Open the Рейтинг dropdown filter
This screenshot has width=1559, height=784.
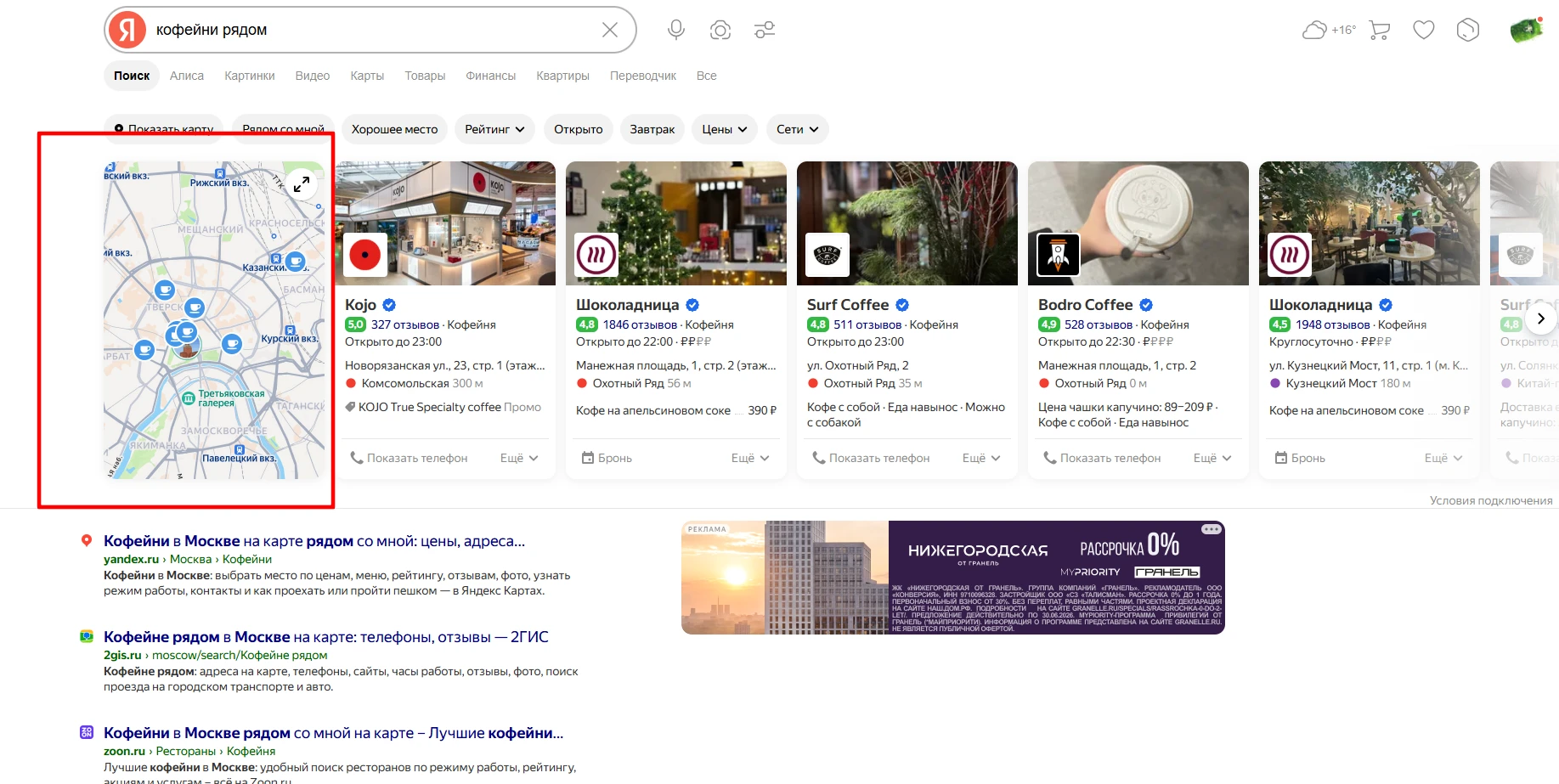(x=495, y=129)
